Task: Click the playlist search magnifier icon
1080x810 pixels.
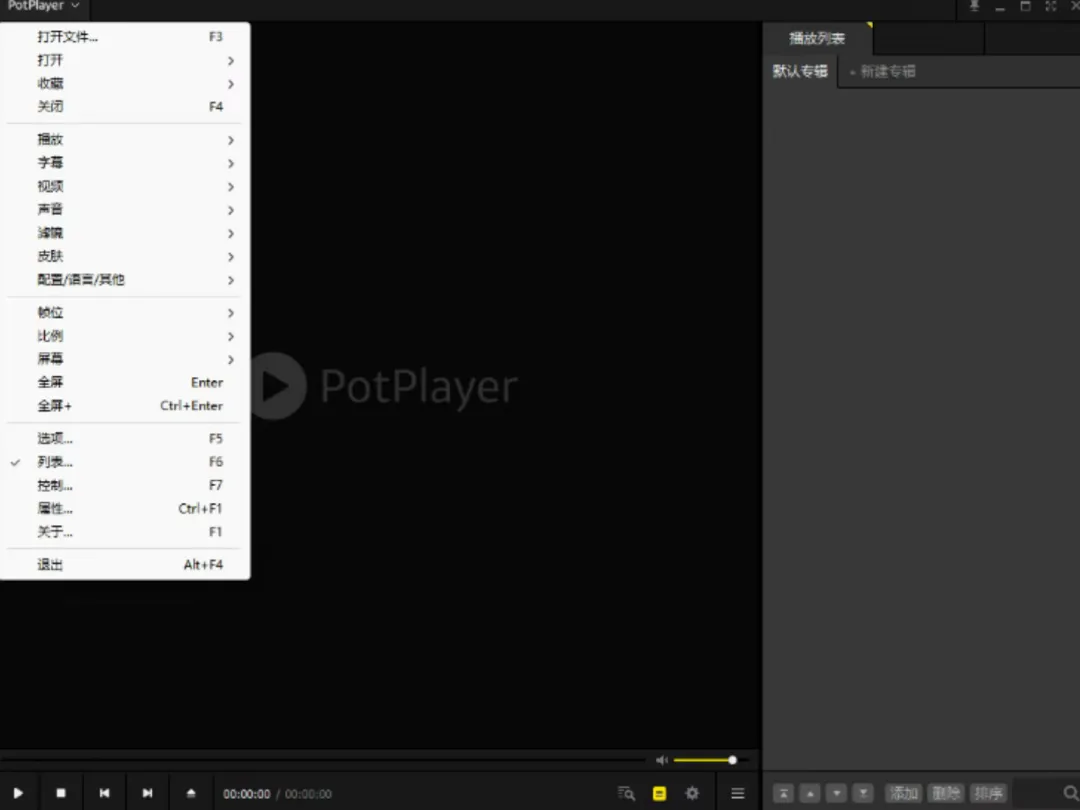Action: point(1071,793)
